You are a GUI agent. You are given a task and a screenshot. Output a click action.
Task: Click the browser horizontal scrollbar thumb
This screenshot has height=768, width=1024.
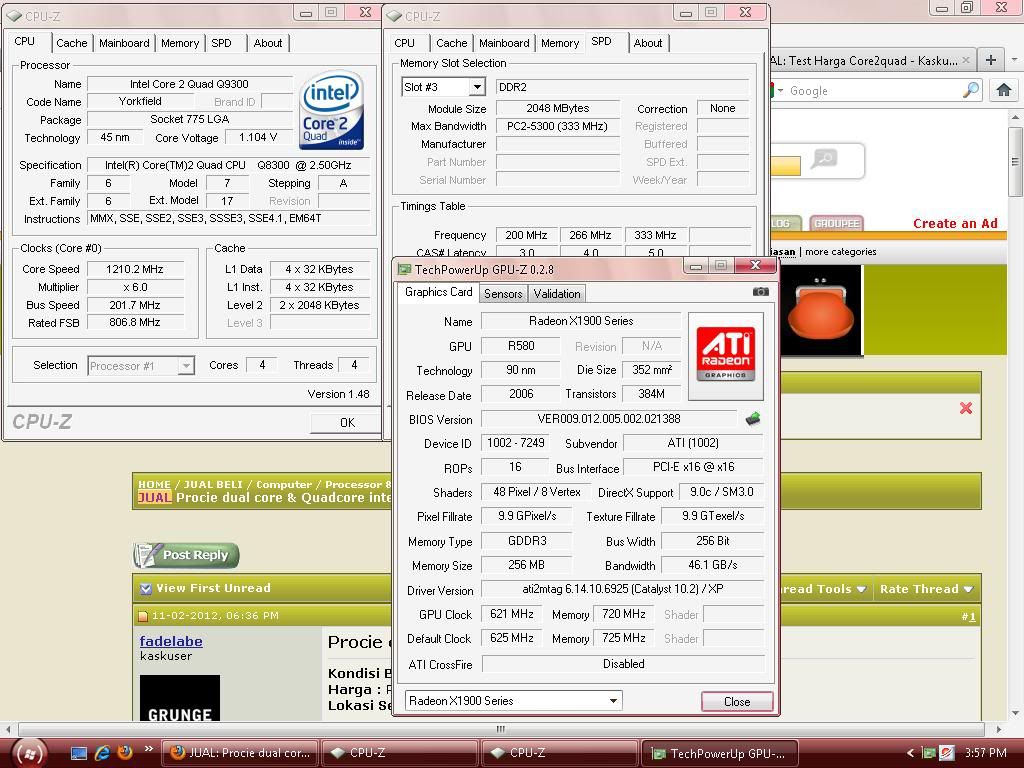(501, 729)
